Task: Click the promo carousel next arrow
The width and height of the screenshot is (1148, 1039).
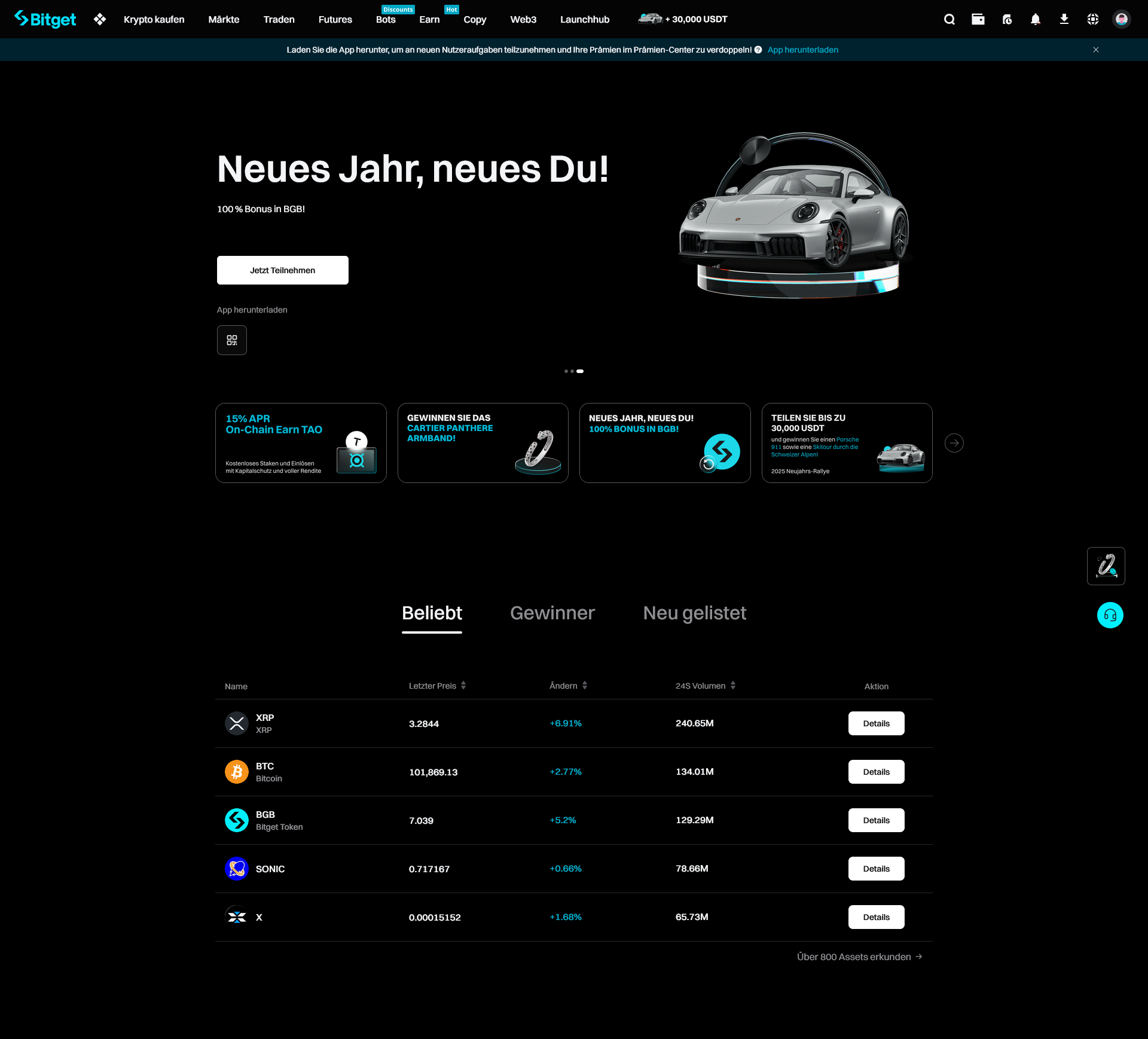Action: coord(954,443)
